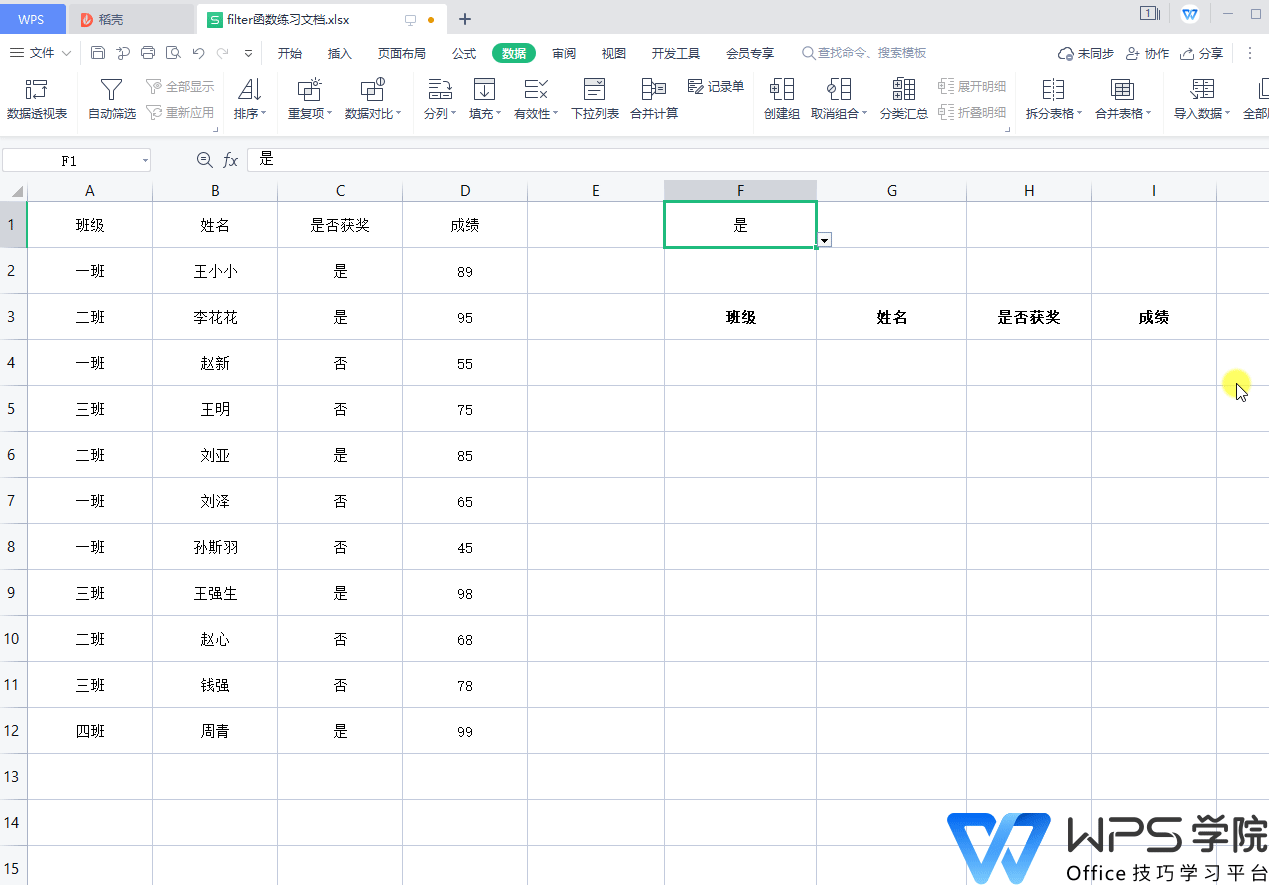
Task: Click the 重复项 duplicates icon
Action: [x=310, y=90]
